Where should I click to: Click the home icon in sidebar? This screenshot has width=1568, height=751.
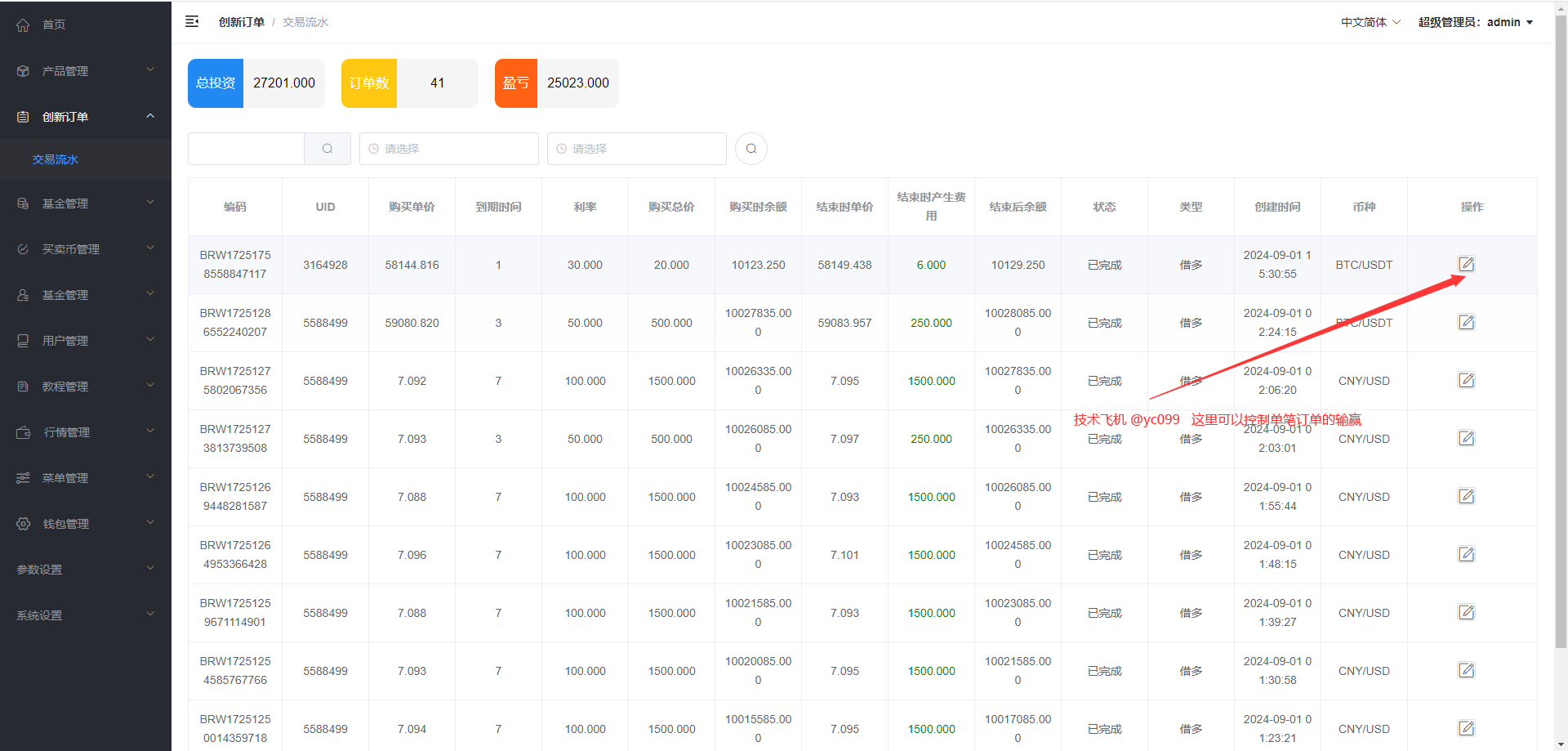pos(23,25)
